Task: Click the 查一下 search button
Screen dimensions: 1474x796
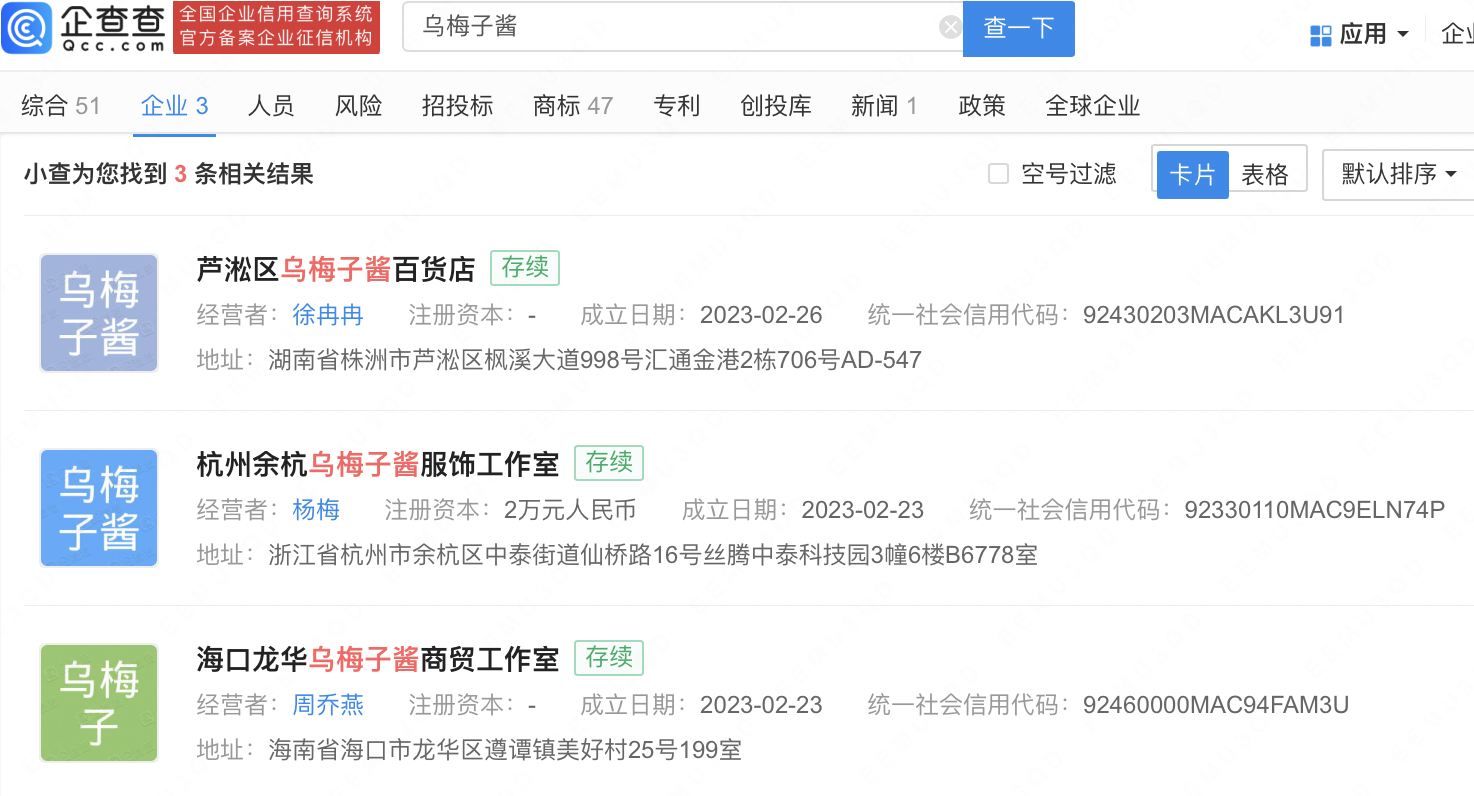Action: [1019, 28]
